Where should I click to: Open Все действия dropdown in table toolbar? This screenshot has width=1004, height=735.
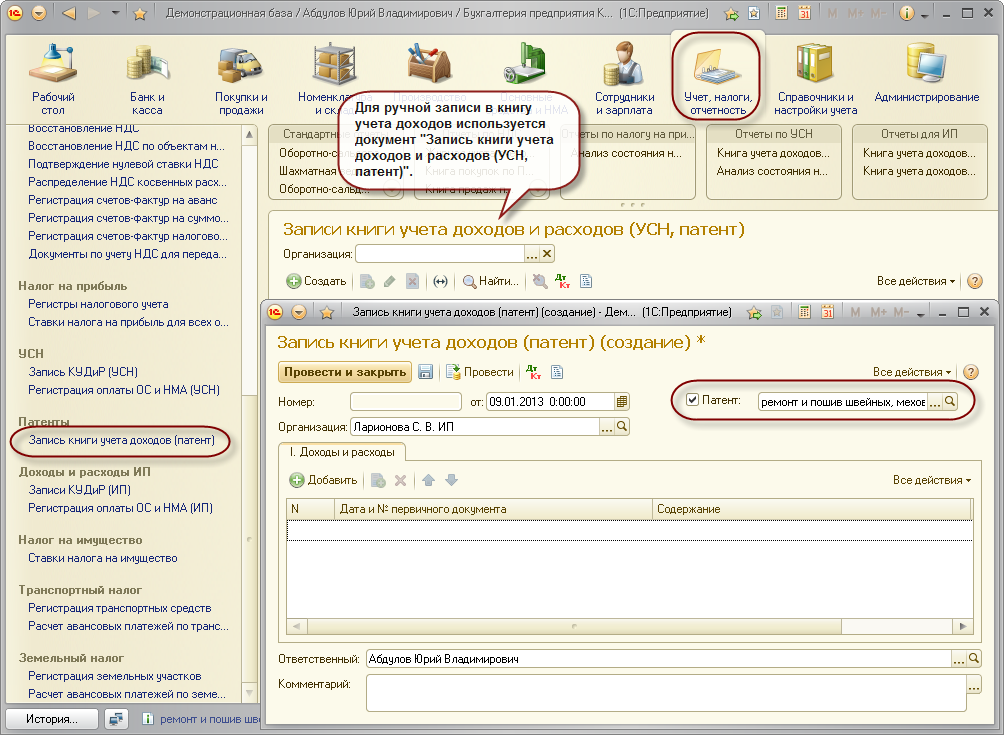pyautogui.click(x=932, y=480)
